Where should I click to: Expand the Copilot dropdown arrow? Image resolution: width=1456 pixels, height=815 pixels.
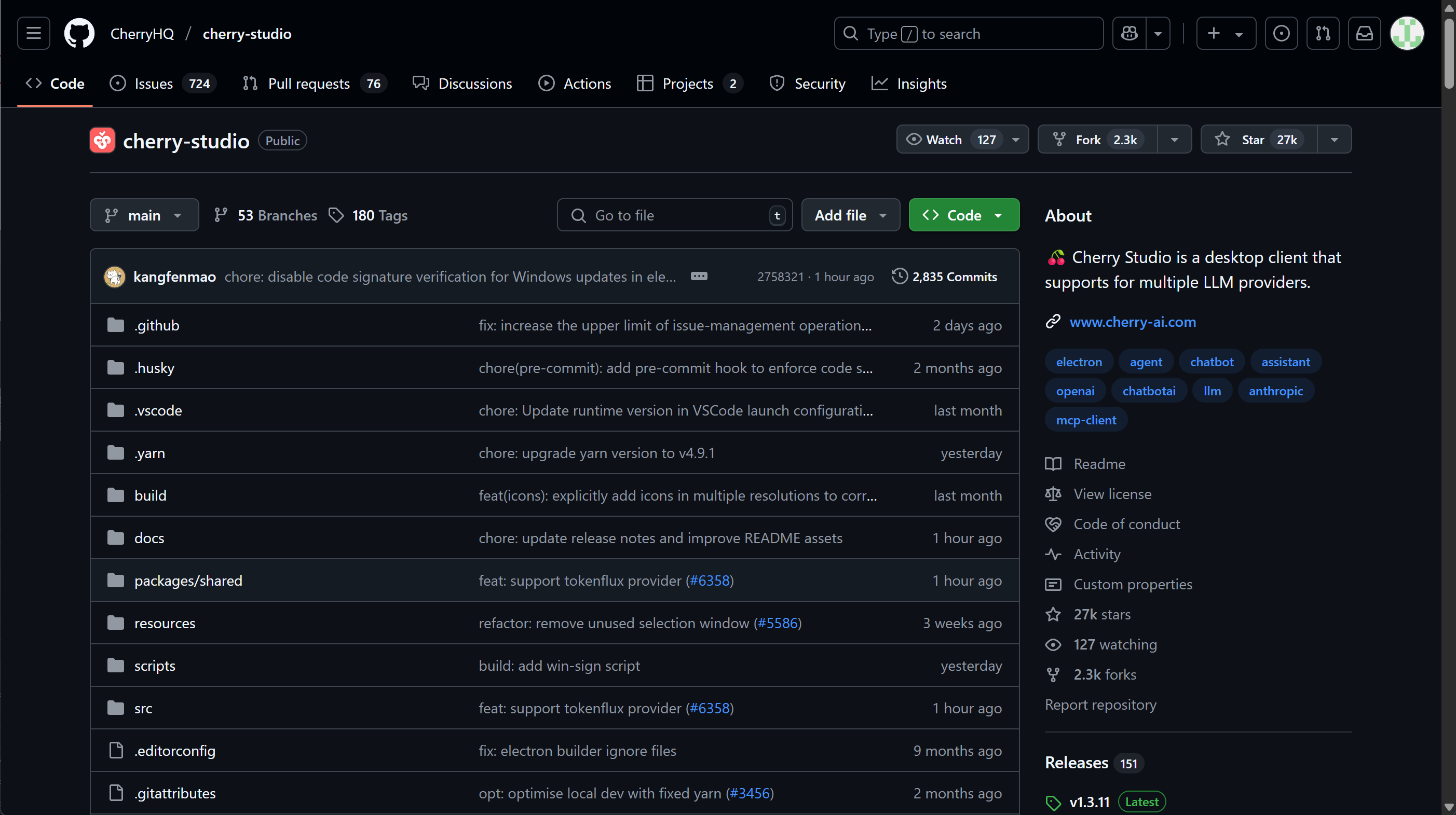[x=1158, y=33]
